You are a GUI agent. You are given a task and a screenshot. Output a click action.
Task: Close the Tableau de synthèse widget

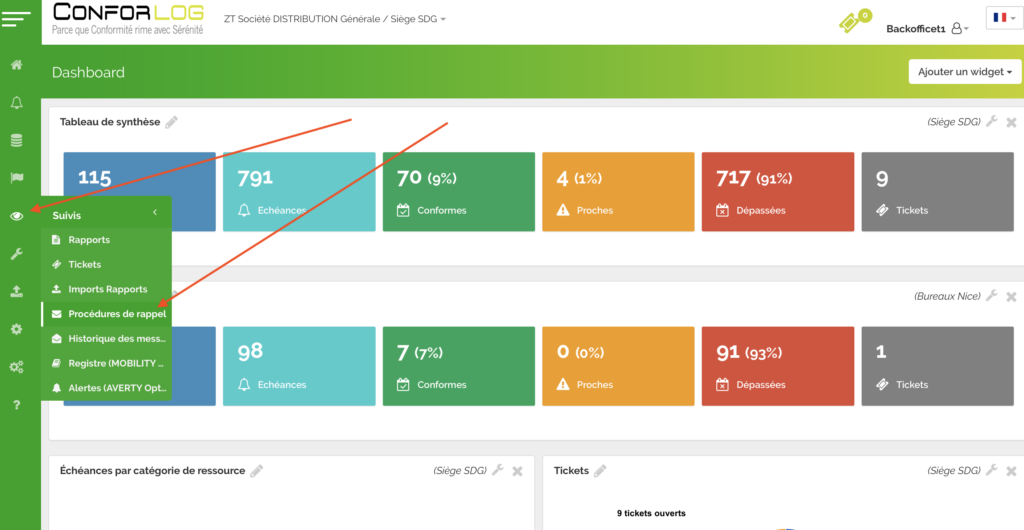(x=1011, y=122)
